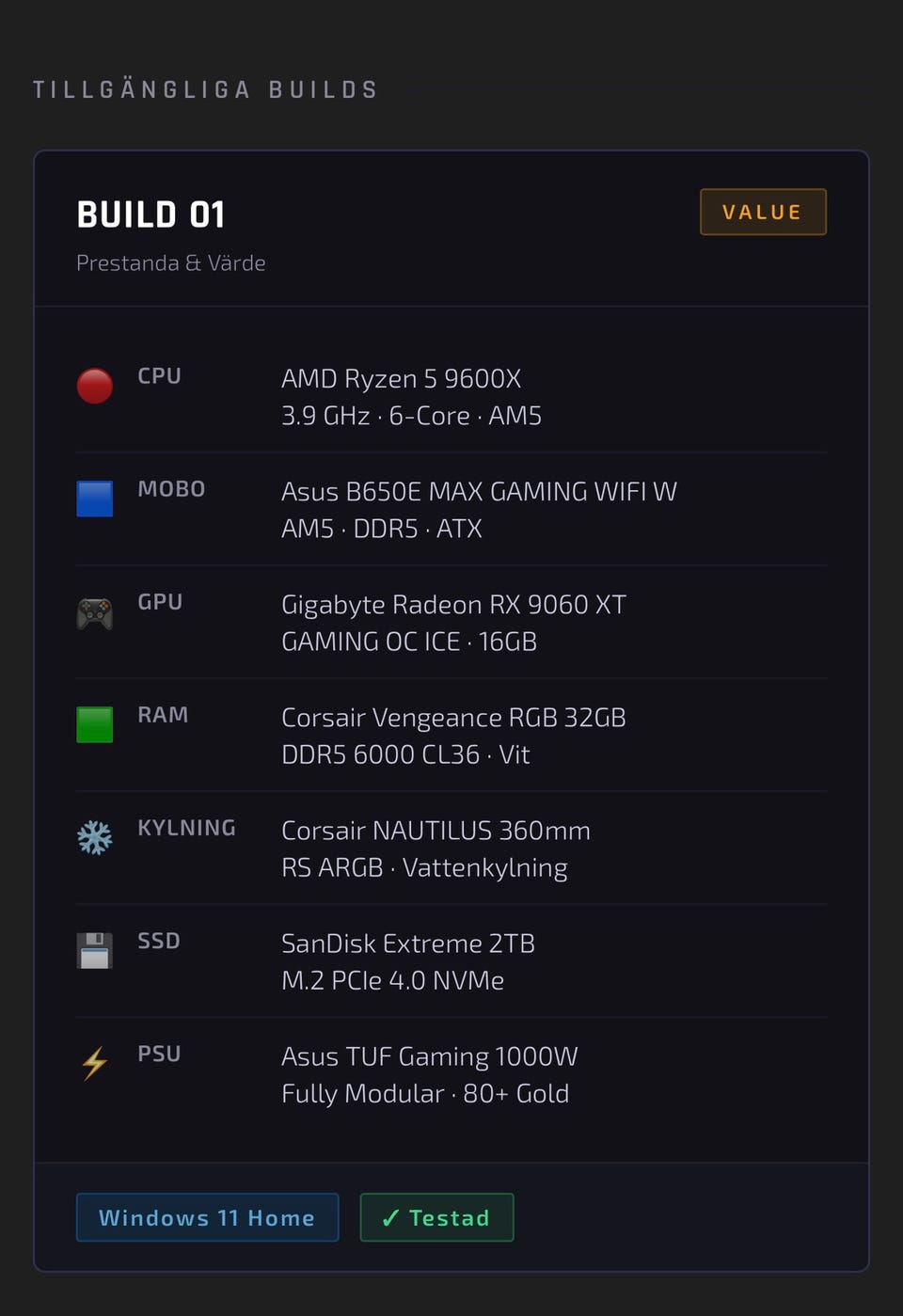Click the VALUE badge
The height and width of the screenshot is (1316, 903).
[763, 212]
